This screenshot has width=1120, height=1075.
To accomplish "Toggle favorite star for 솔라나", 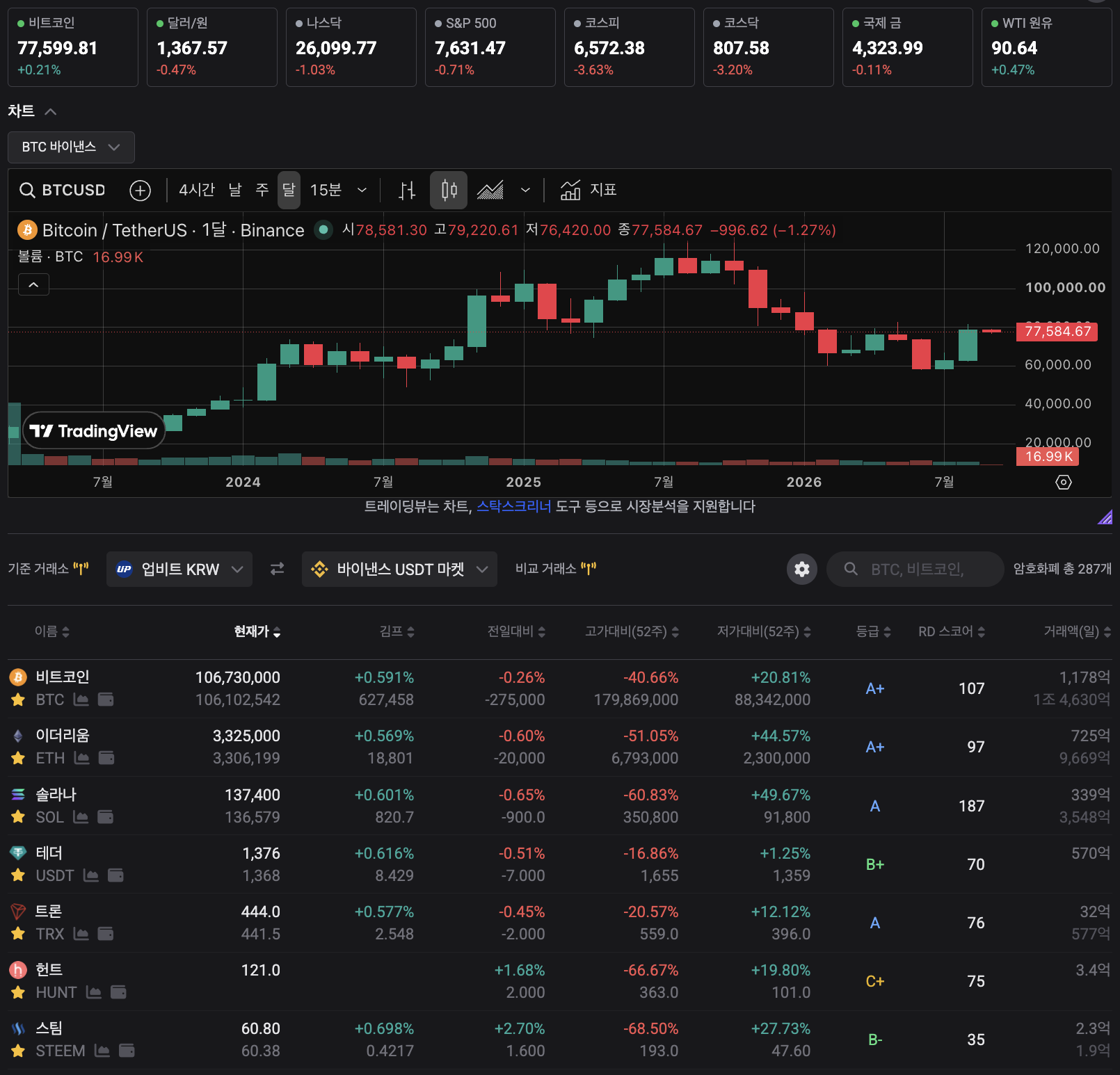I will coord(18,817).
